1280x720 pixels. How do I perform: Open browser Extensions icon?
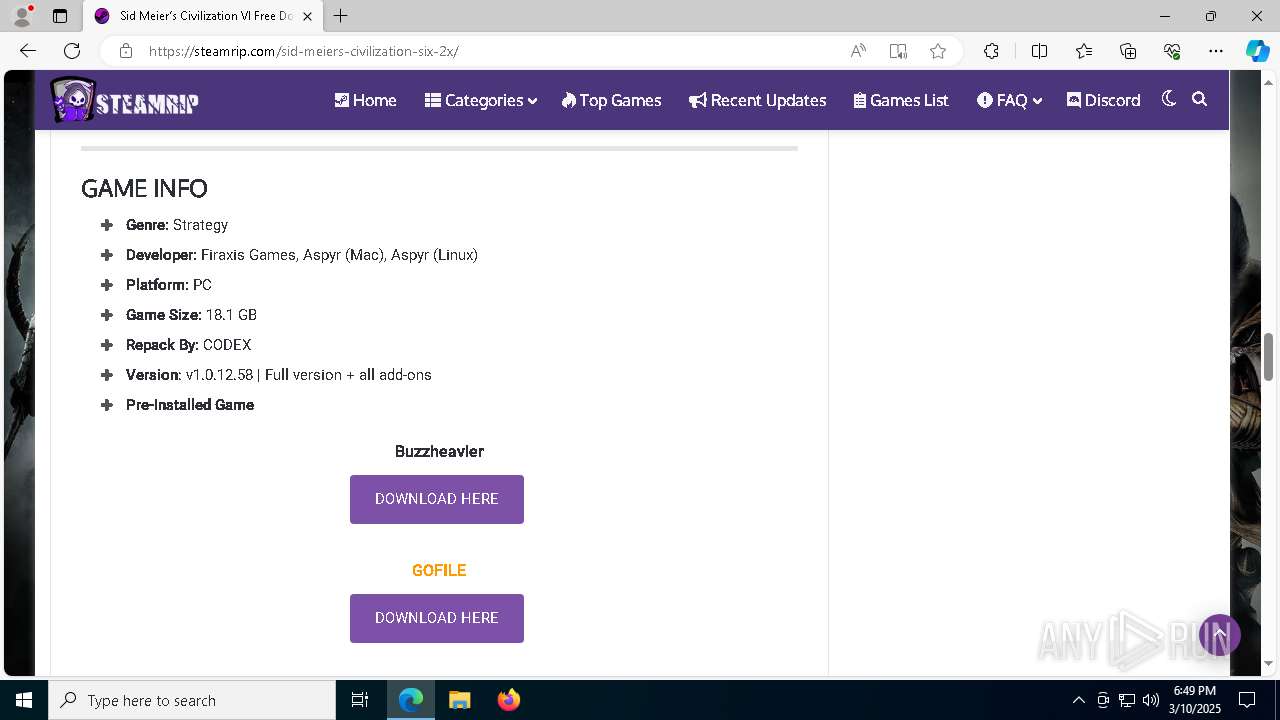[x=991, y=51]
